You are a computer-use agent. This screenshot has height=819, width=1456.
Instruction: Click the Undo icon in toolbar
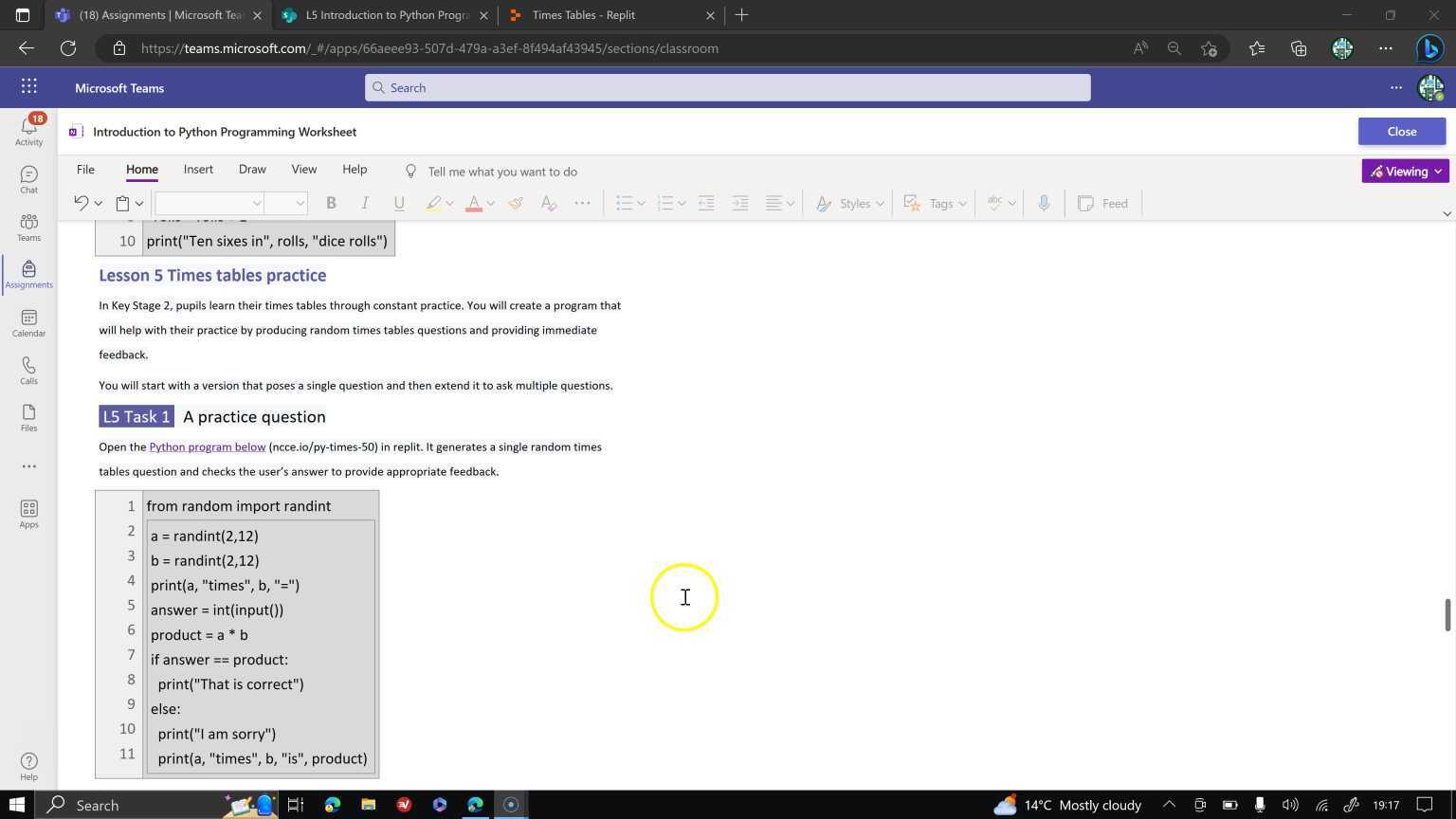click(x=82, y=203)
